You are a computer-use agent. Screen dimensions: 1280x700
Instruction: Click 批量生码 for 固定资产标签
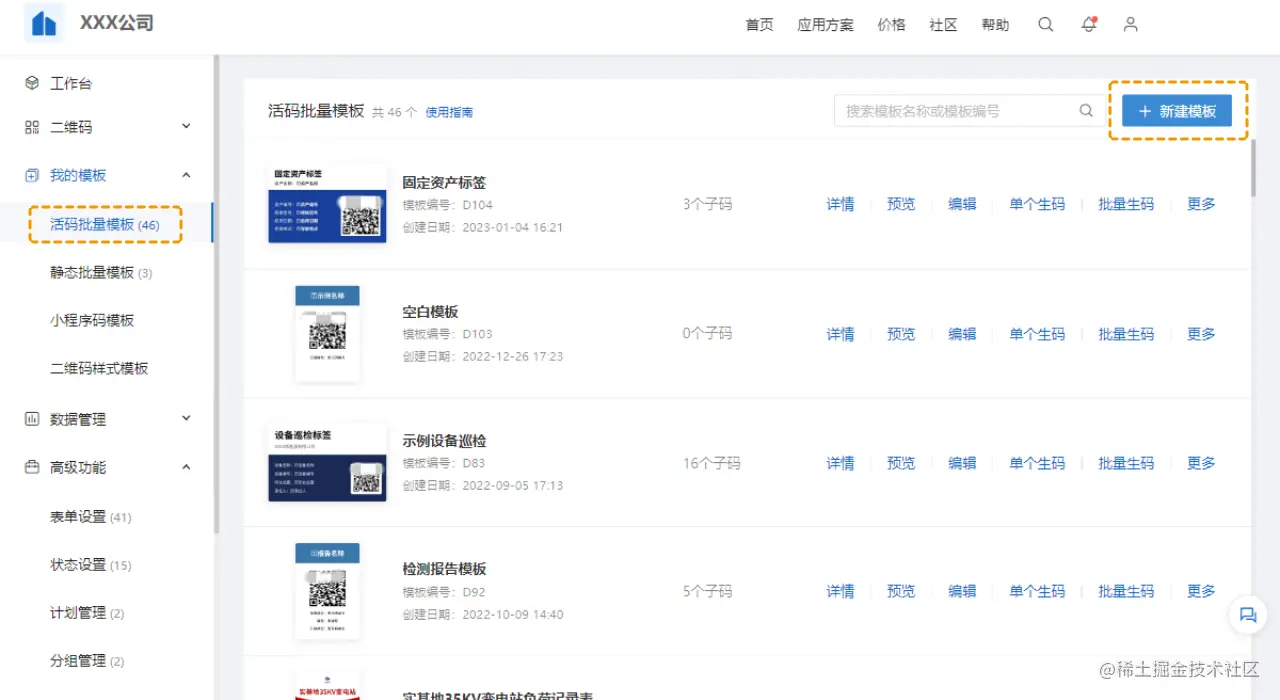pos(1126,204)
